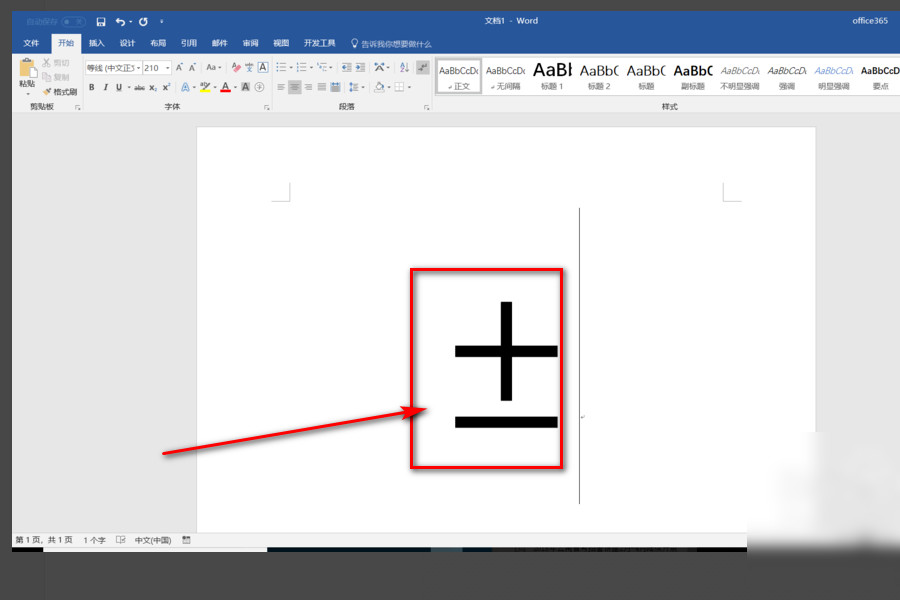
Task: Click the Distributed alignment icon
Action: tap(335, 87)
